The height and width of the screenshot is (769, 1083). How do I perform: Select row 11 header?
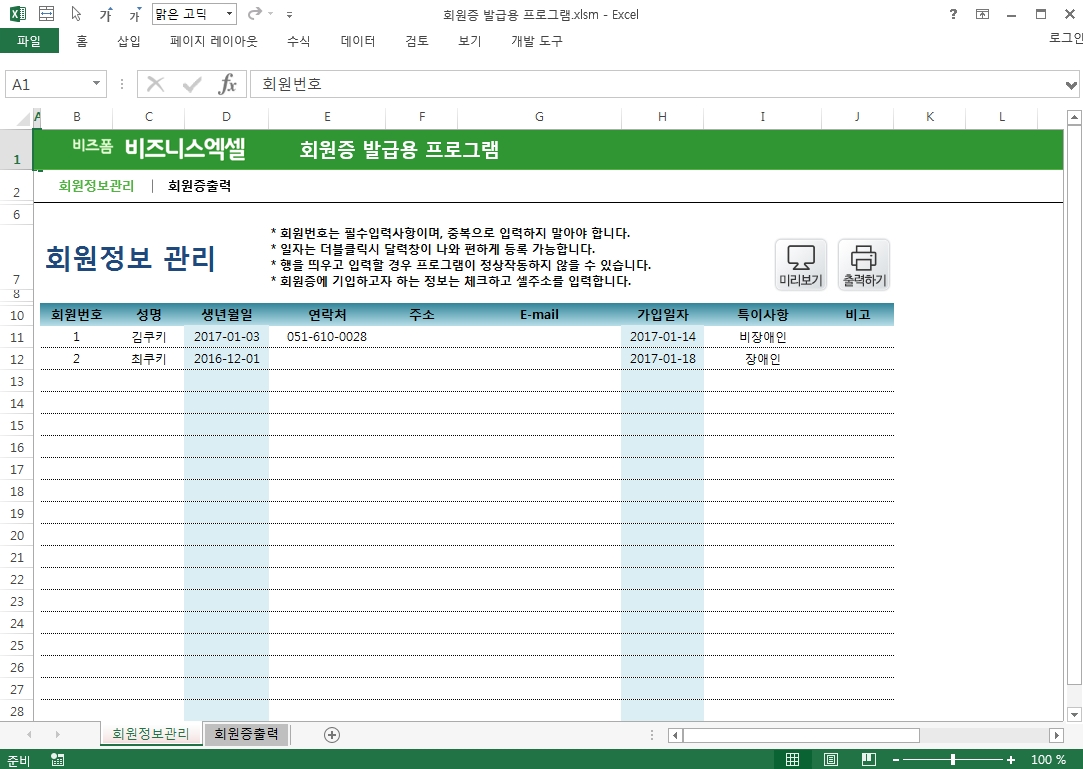[x=17, y=337]
